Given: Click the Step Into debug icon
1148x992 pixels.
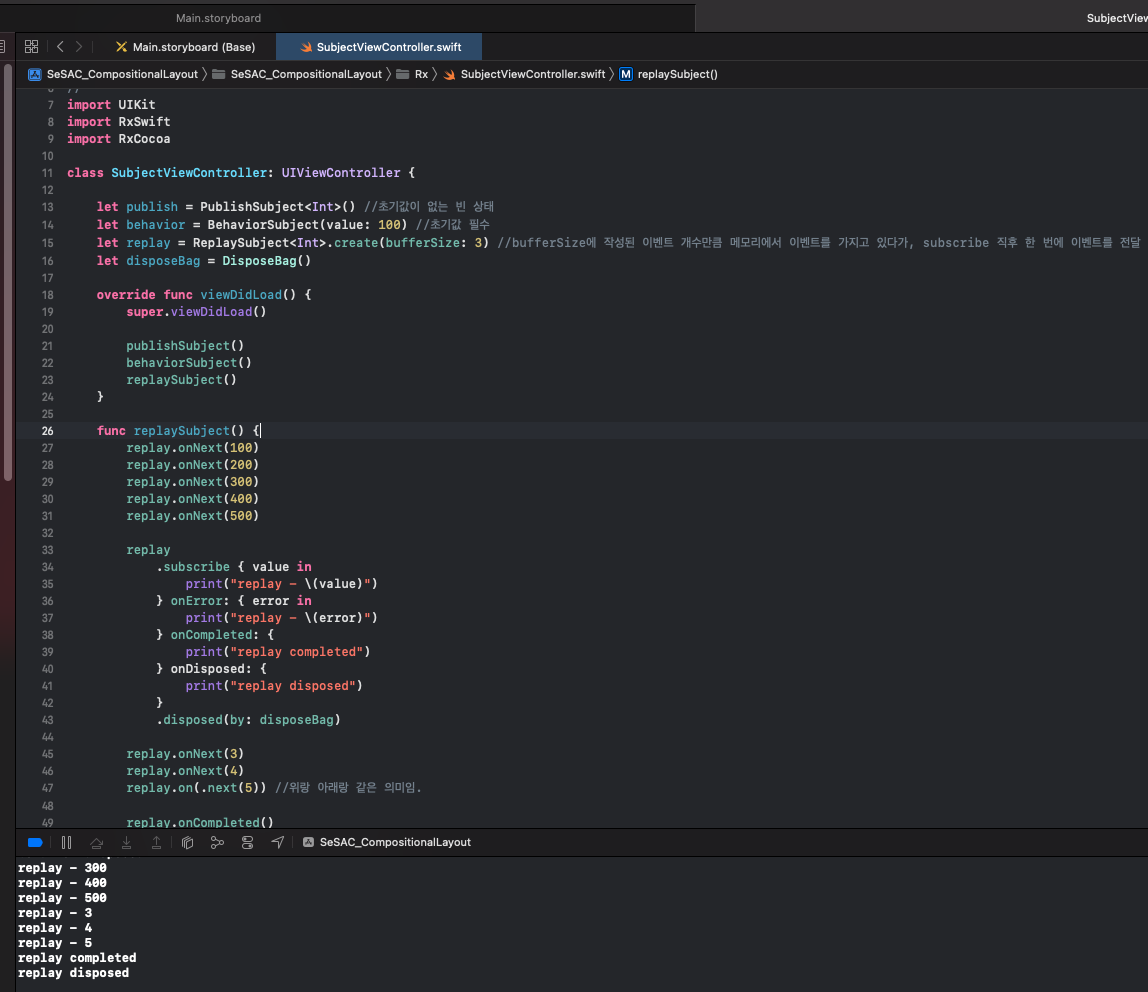Looking at the screenshot, I should coord(127,843).
